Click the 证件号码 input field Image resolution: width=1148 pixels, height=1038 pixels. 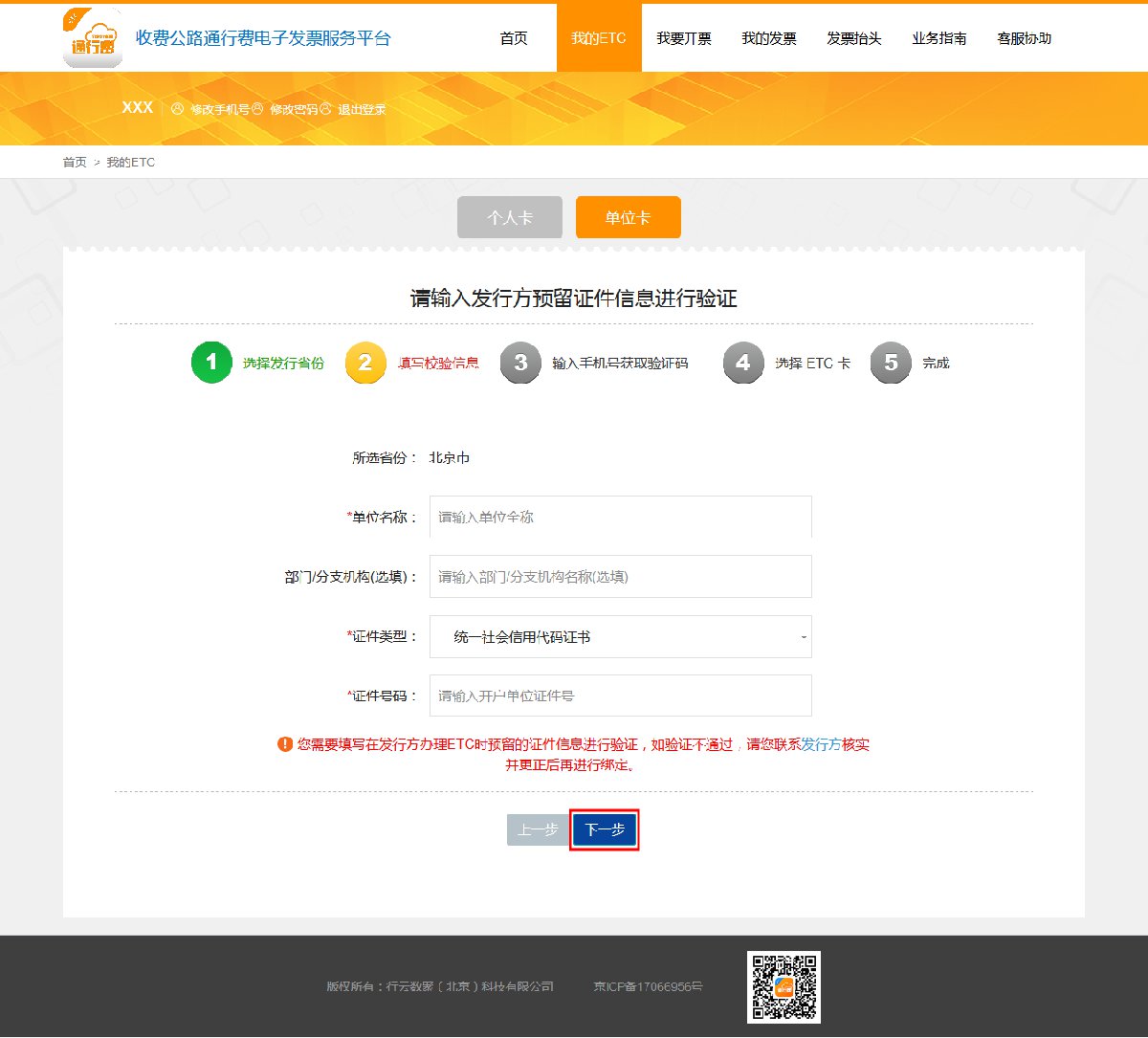(x=620, y=696)
